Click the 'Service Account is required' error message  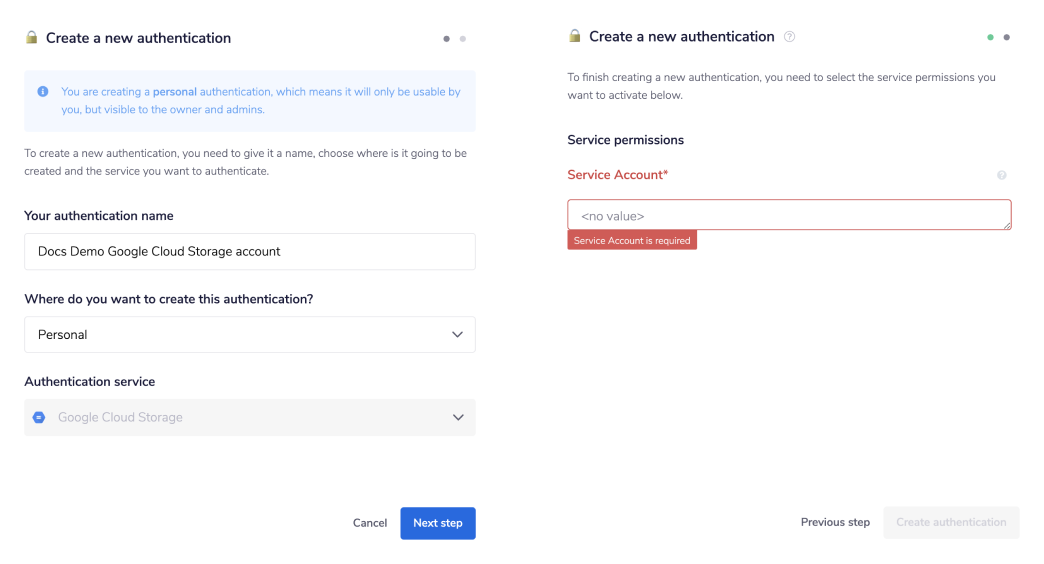632,240
